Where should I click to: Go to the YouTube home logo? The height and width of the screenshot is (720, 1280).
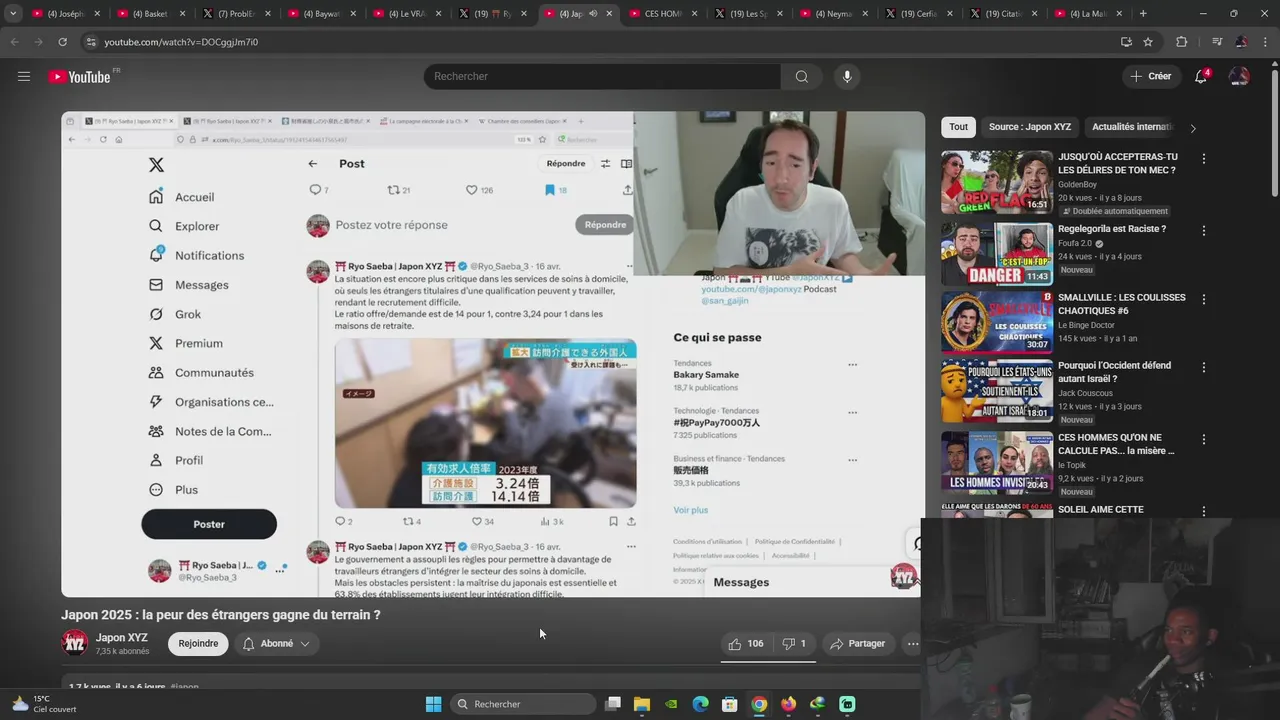point(79,77)
